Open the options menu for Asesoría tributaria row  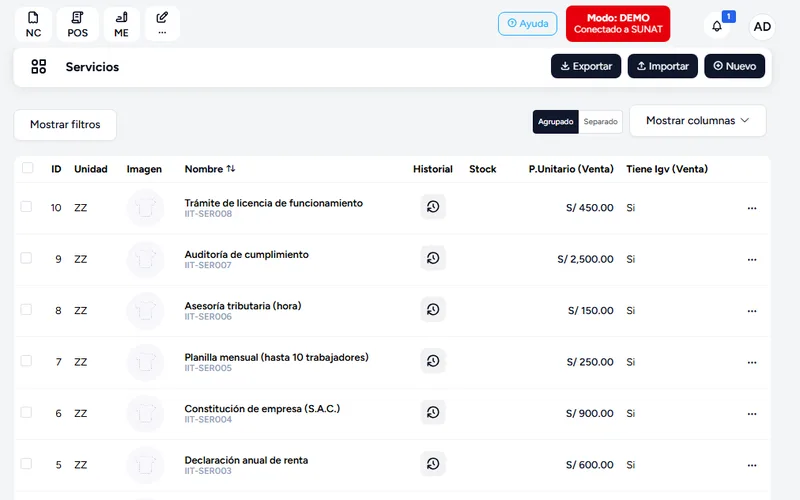click(x=752, y=311)
